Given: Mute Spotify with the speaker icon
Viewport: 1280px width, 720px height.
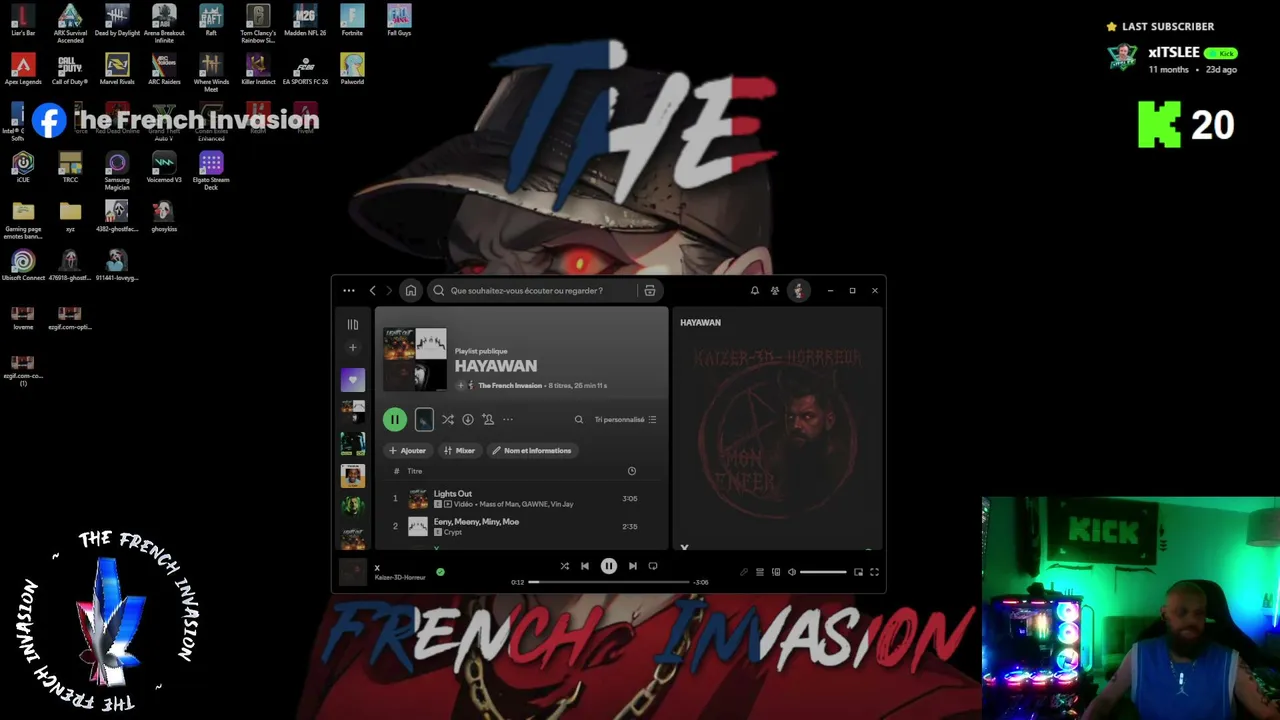Looking at the screenshot, I should pyautogui.click(x=792, y=572).
